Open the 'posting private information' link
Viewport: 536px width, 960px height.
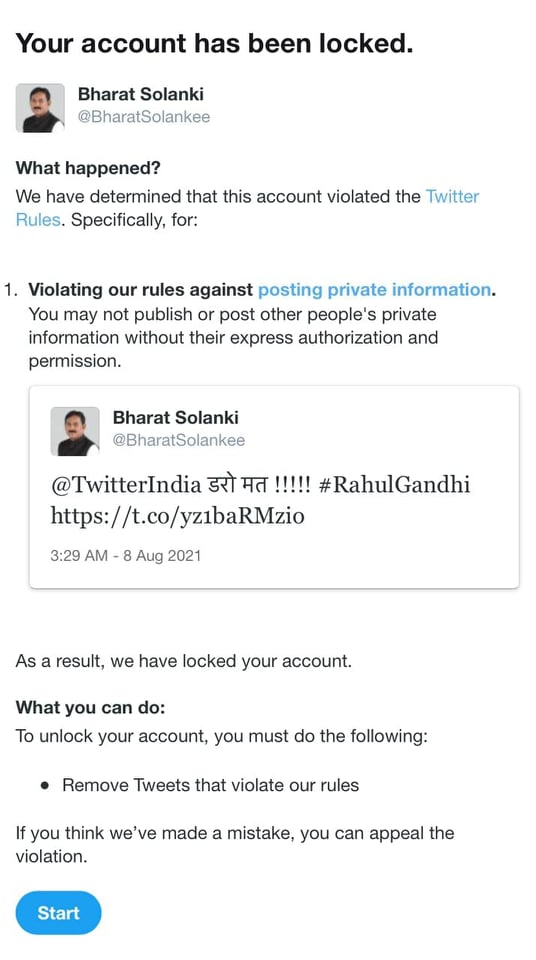[374, 290]
